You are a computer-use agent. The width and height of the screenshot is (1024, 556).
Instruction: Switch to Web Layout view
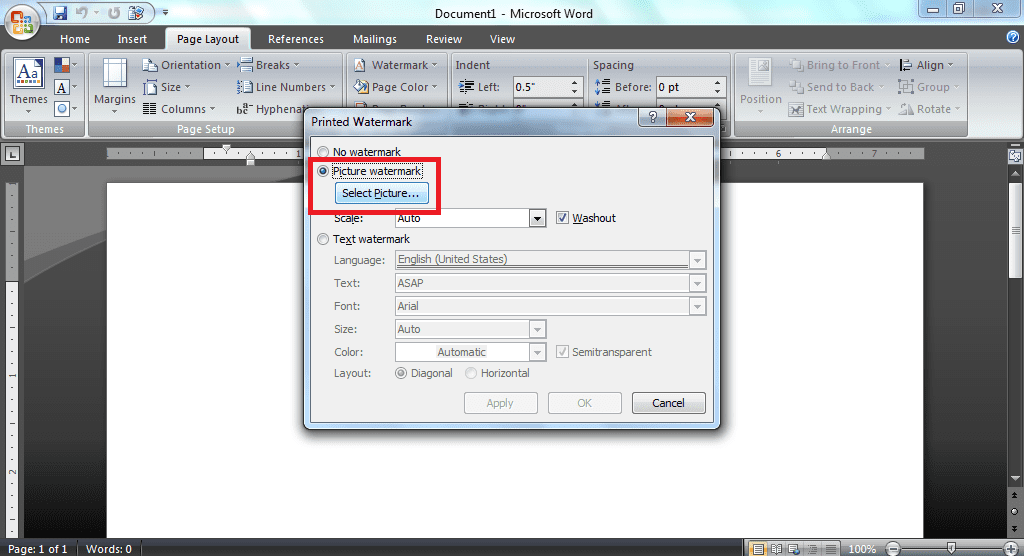coord(794,549)
